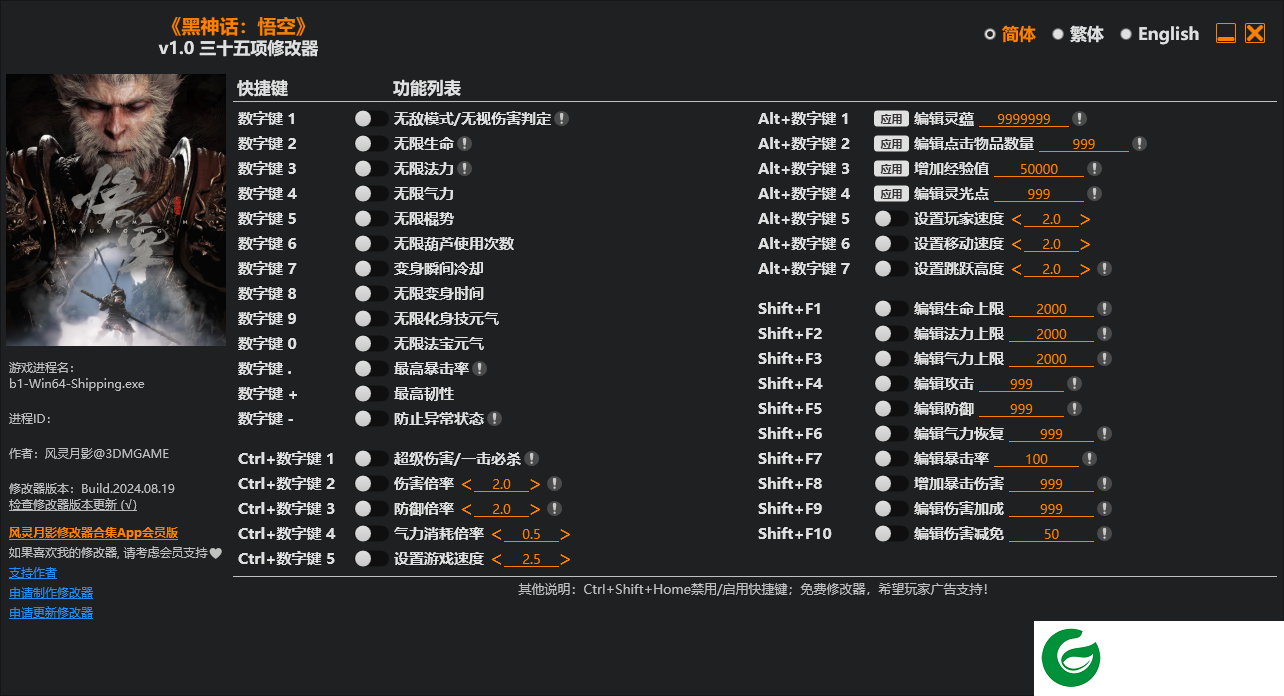The height and width of the screenshot is (696, 1284).
Task: Click 检查修改器版本更新 link
Action: click(x=73, y=505)
